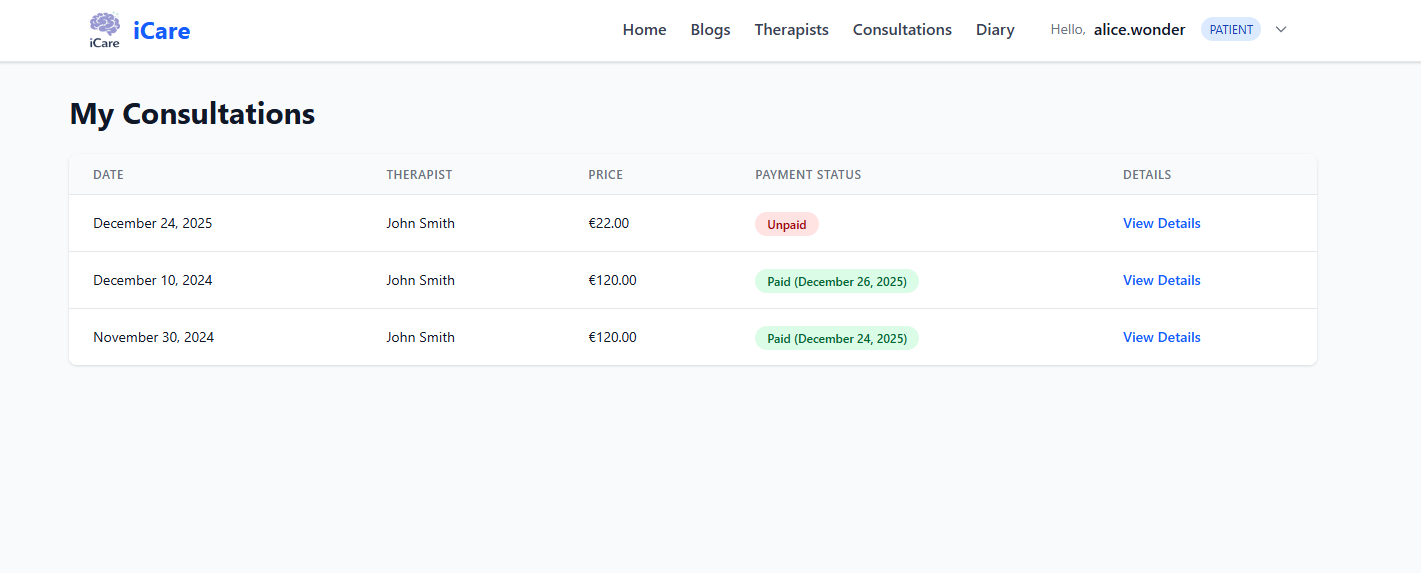This screenshot has width=1421, height=573.
Task: Open the Home navigation item
Action: 644,30
